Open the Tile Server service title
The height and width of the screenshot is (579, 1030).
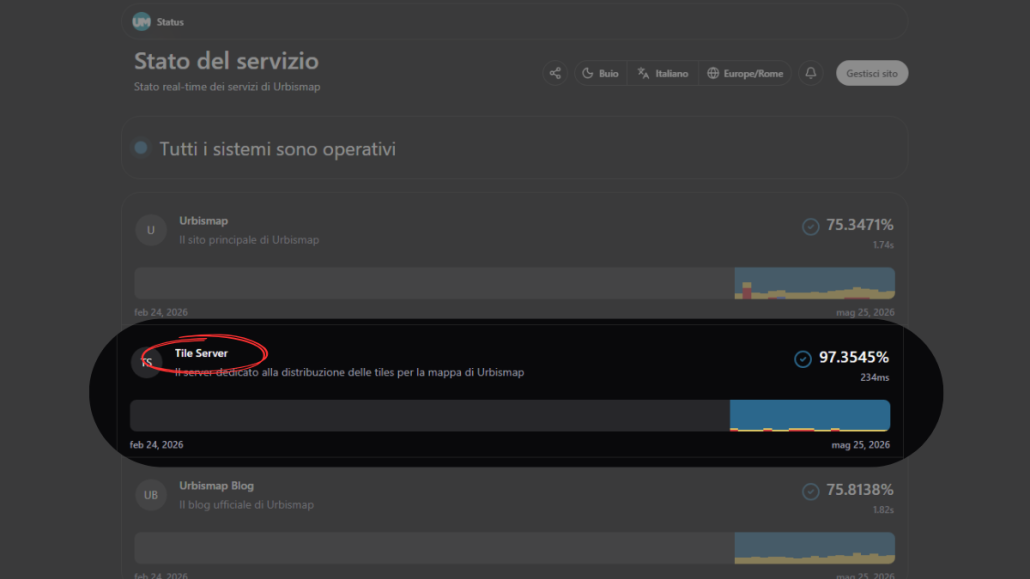201,353
